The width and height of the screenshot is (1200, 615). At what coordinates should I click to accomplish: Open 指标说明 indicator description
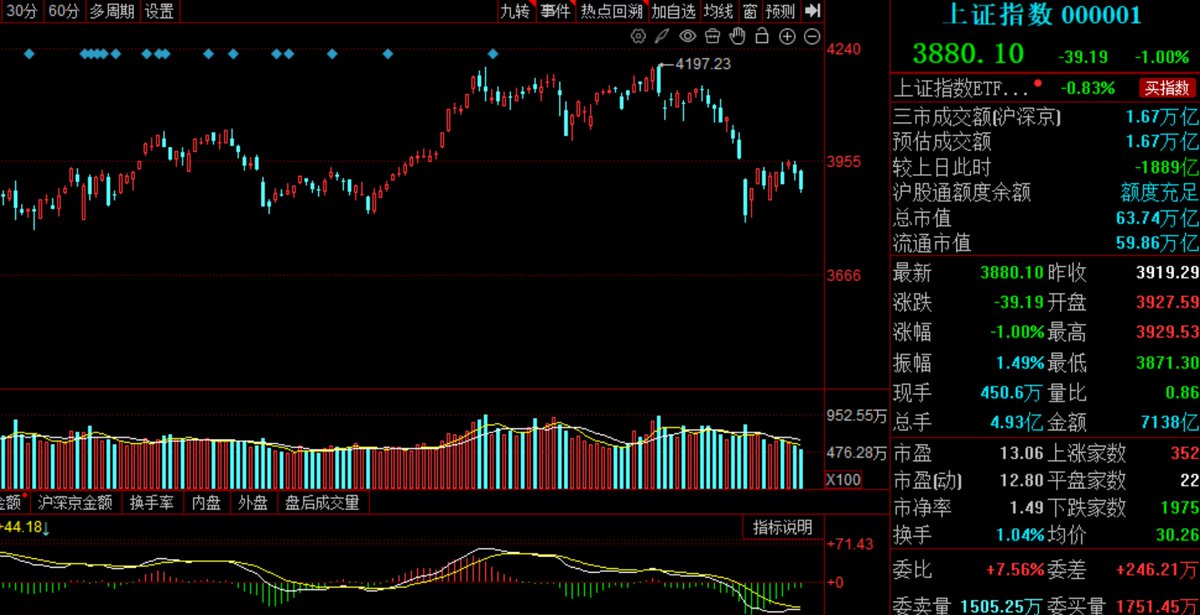[783, 527]
